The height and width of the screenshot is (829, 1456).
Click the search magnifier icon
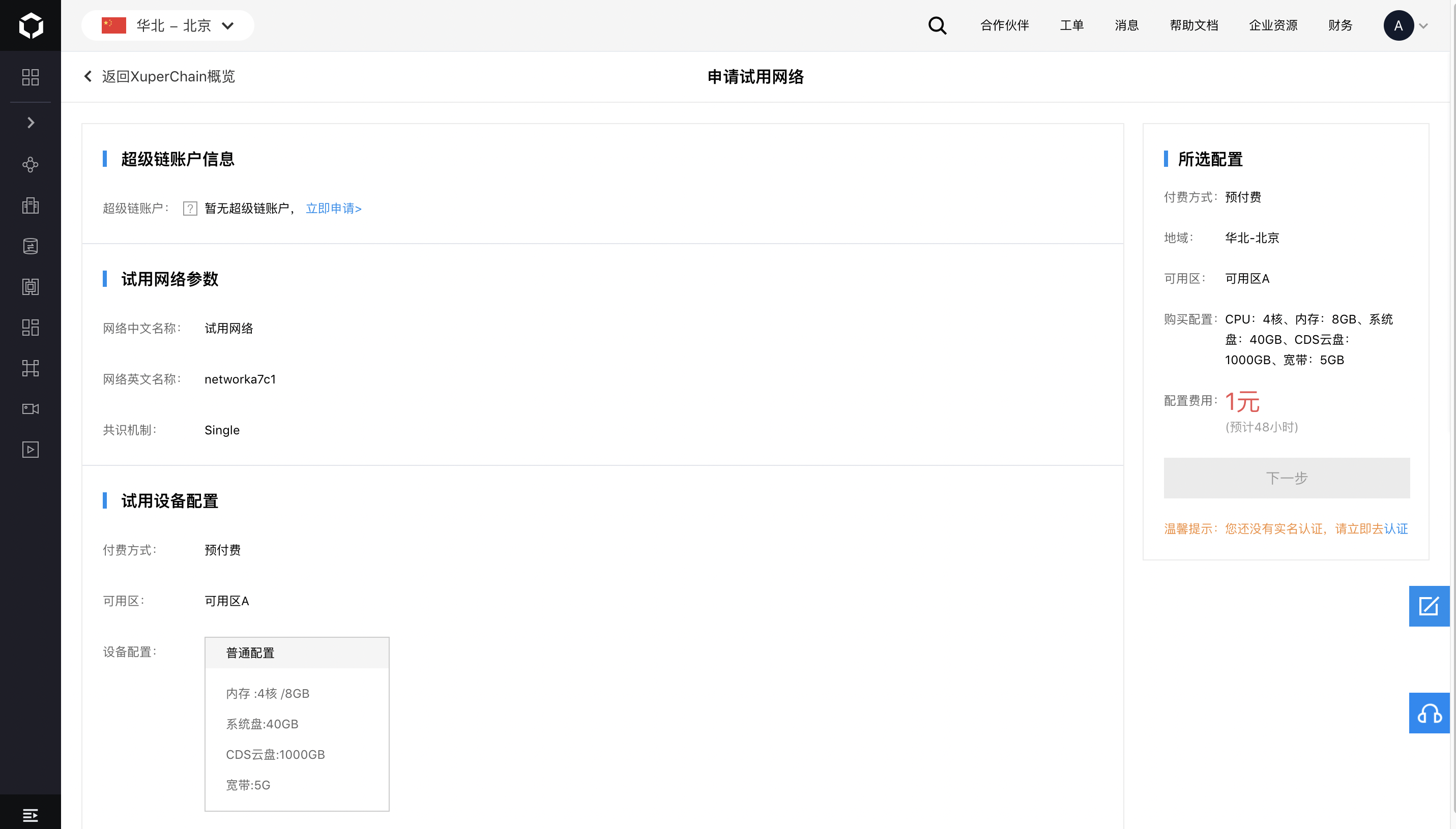pos(937,25)
